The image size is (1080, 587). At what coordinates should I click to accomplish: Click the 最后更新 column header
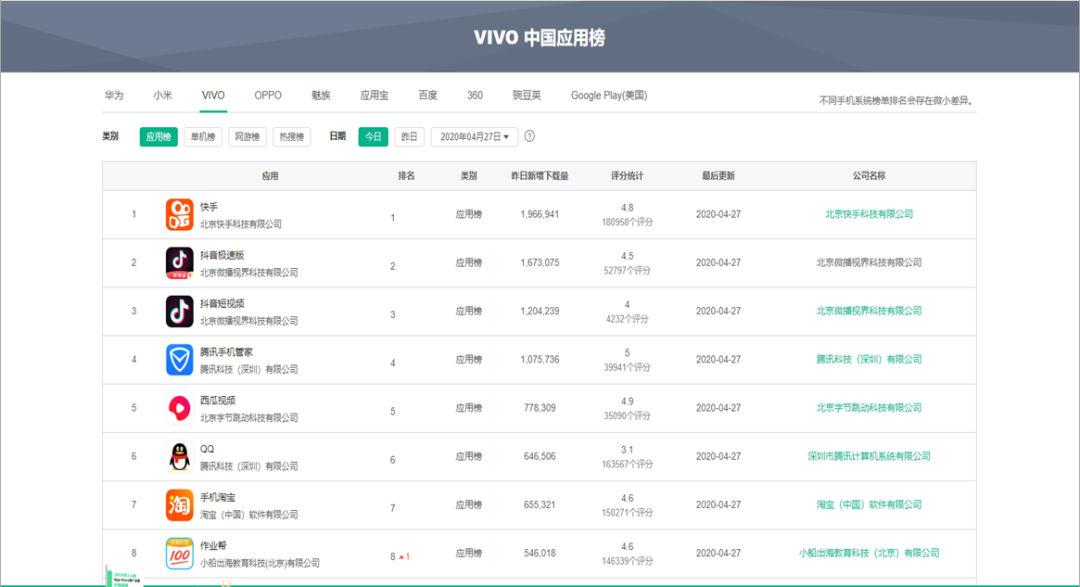click(718, 176)
